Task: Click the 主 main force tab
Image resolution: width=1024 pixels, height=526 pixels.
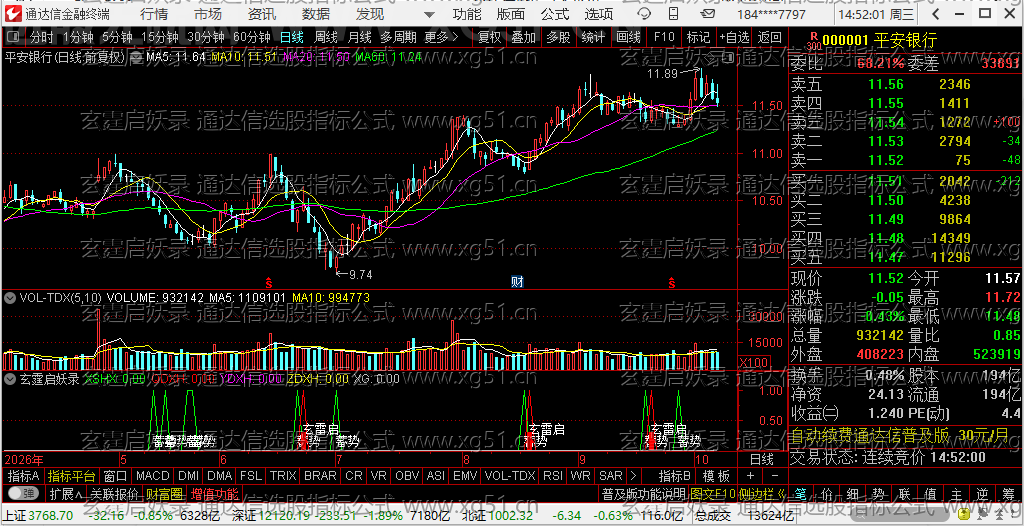Action: [957, 493]
